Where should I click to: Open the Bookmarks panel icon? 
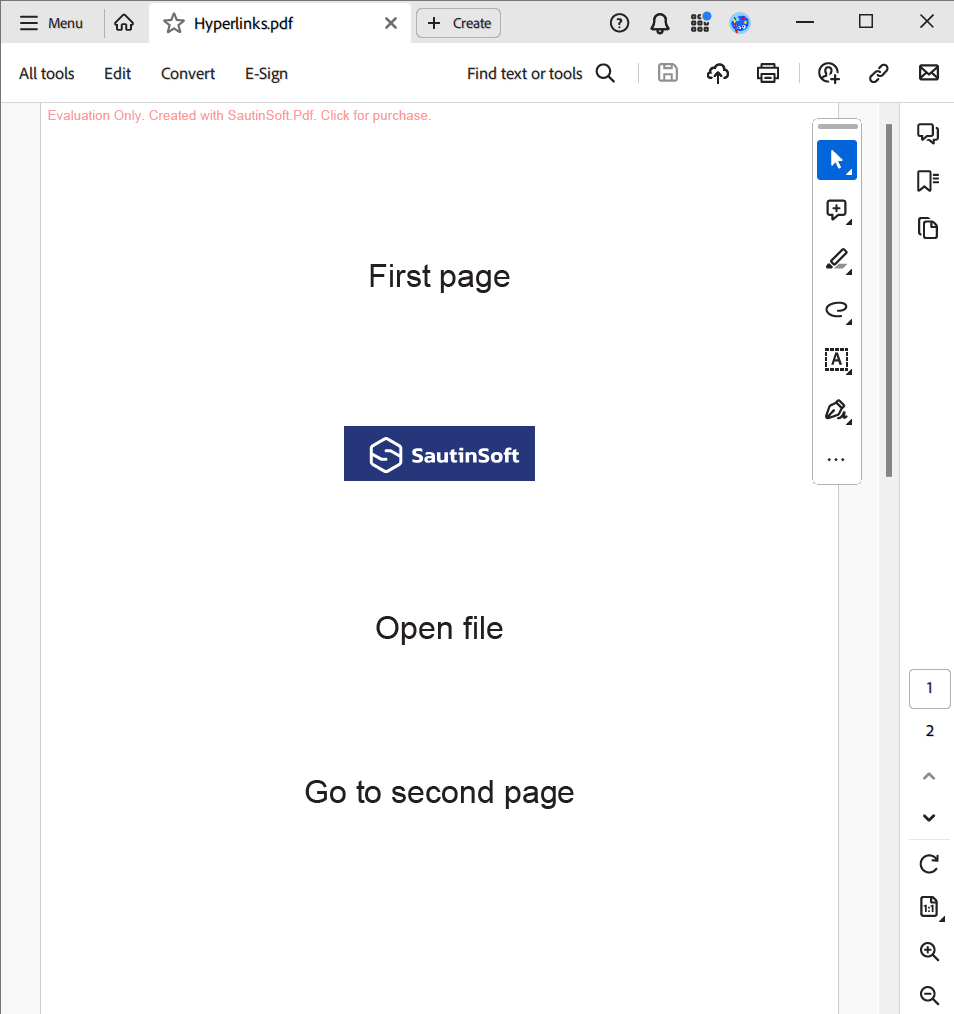click(928, 181)
